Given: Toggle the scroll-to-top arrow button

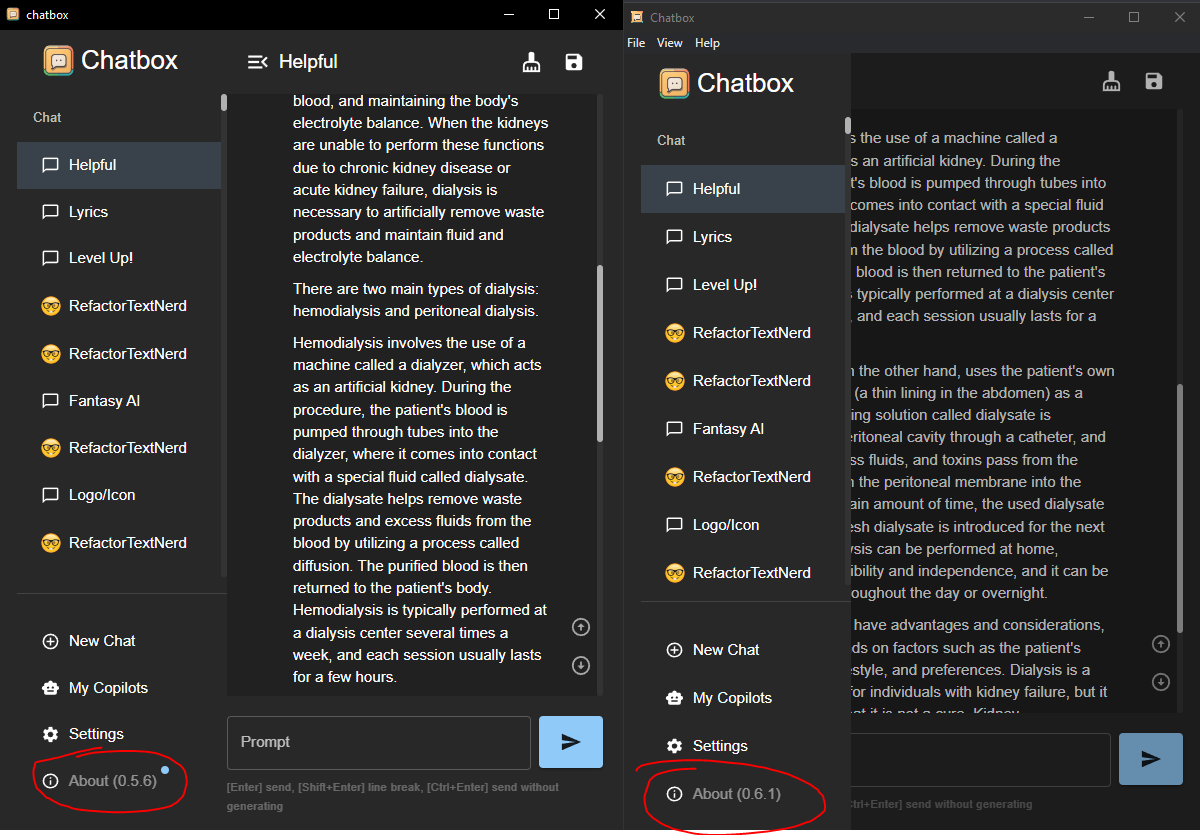Looking at the screenshot, I should point(580,627).
